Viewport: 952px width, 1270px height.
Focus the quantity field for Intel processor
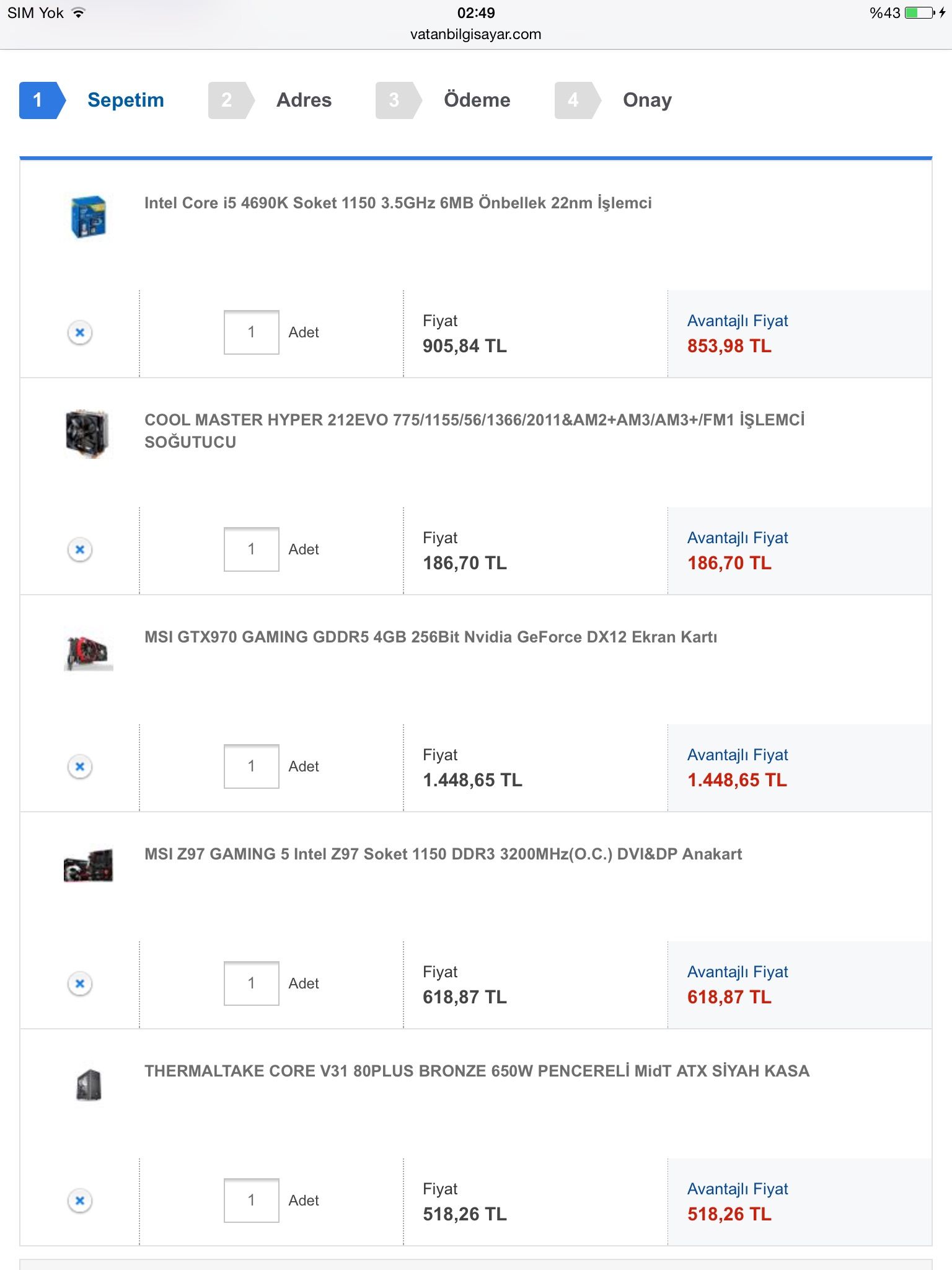[x=251, y=332]
